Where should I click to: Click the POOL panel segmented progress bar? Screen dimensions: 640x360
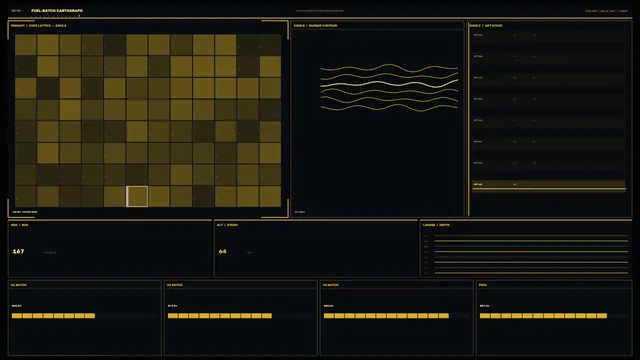click(543, 316)
